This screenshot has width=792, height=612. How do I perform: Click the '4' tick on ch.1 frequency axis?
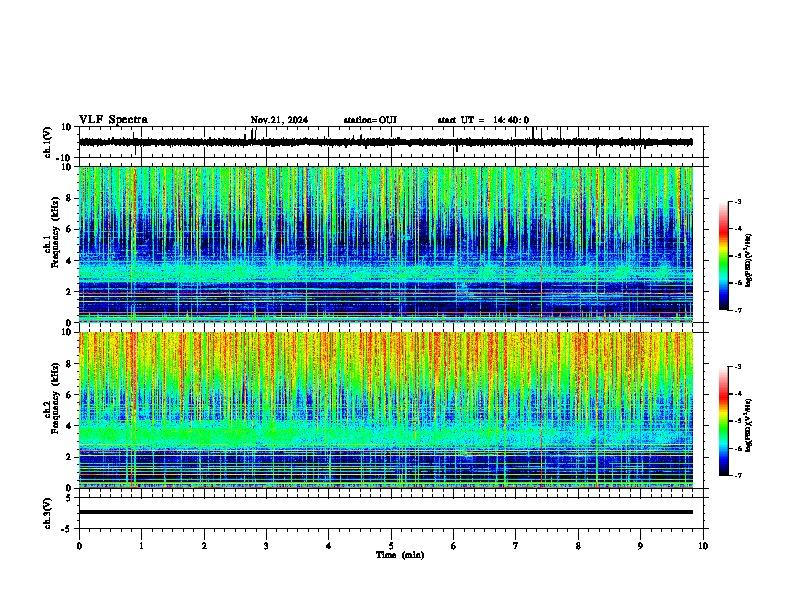pyautogui.click(x=69, y=261)
